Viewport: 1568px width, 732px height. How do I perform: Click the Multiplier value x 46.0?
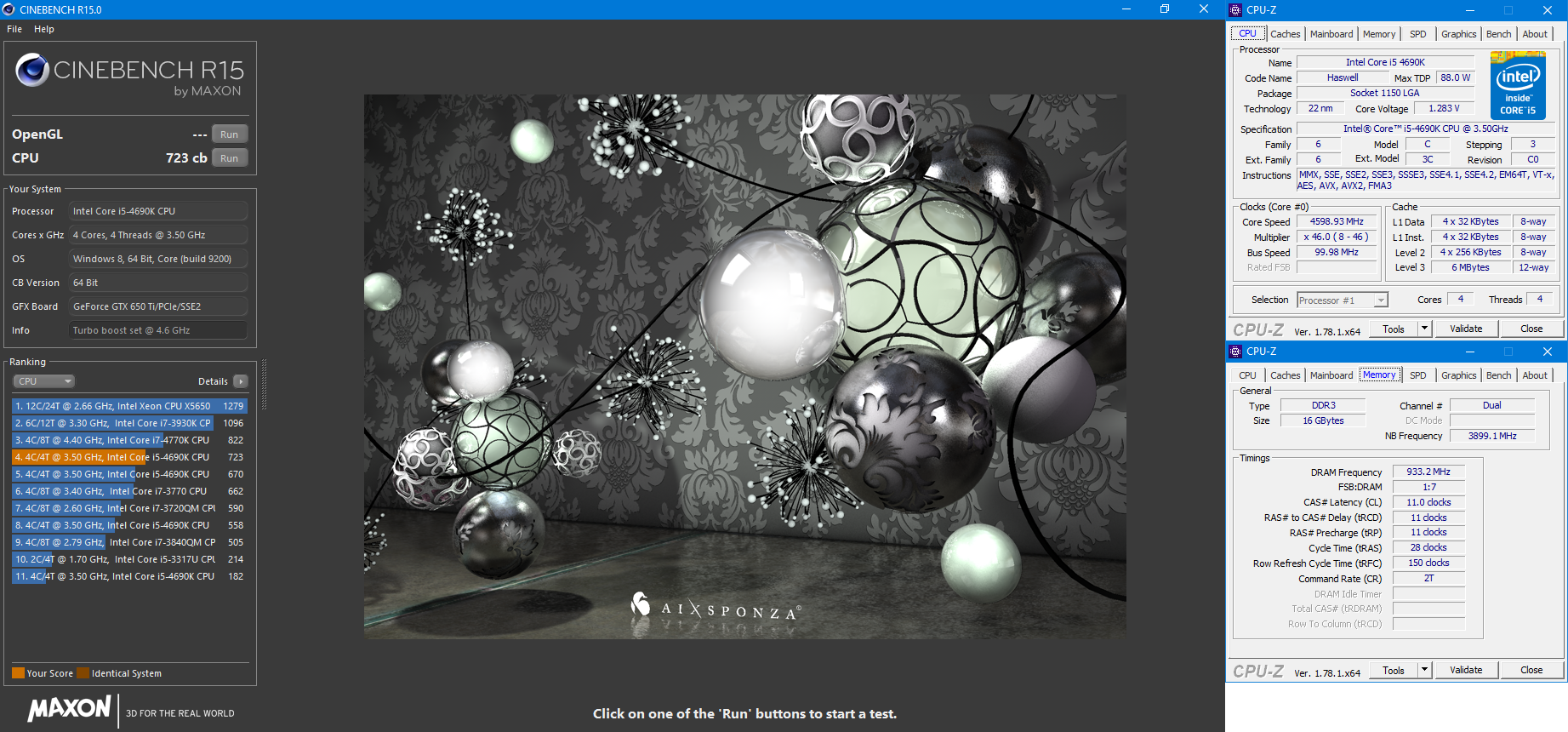pos(1337,237)
